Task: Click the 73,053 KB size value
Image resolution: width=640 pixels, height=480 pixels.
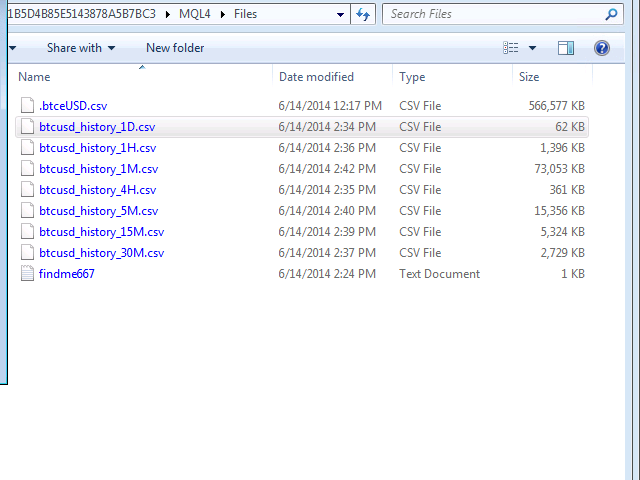Action: [560, 169]
